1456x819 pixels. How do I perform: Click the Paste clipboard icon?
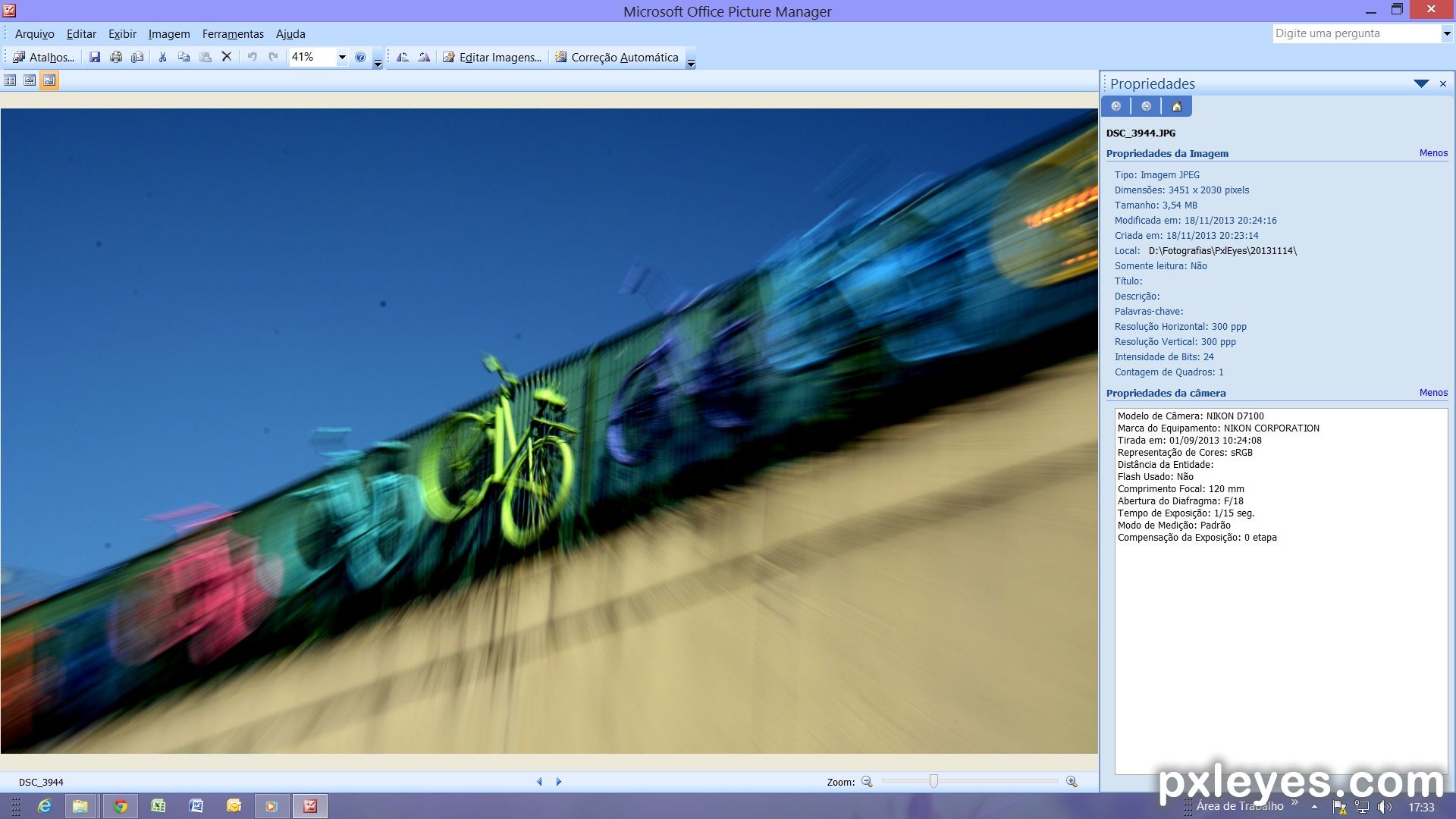(x=205, y=57)
